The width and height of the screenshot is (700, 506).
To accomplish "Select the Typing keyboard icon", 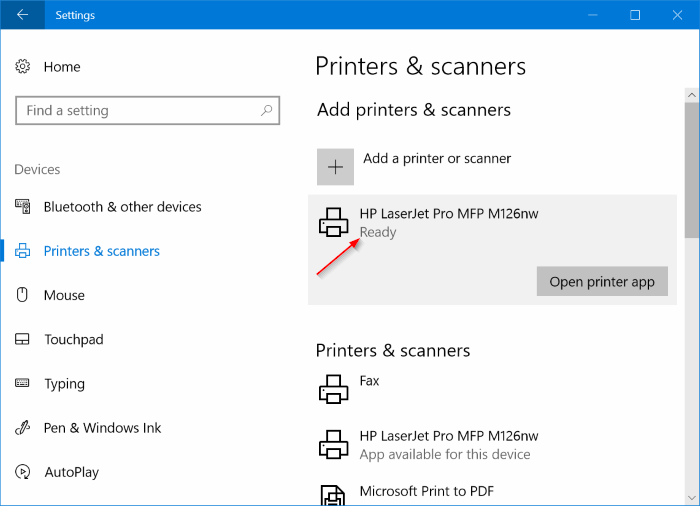I will [x=22, y=383].
